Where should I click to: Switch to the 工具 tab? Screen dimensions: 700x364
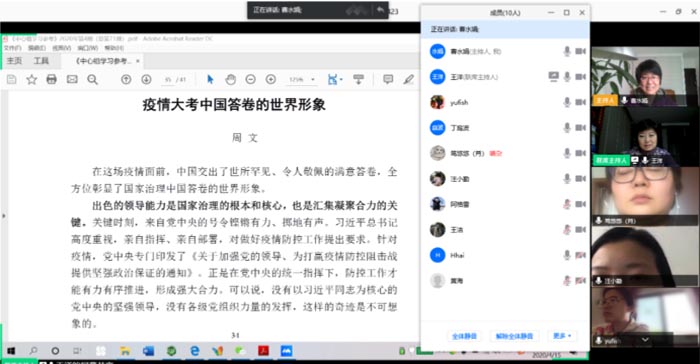(x=41, y=61)
